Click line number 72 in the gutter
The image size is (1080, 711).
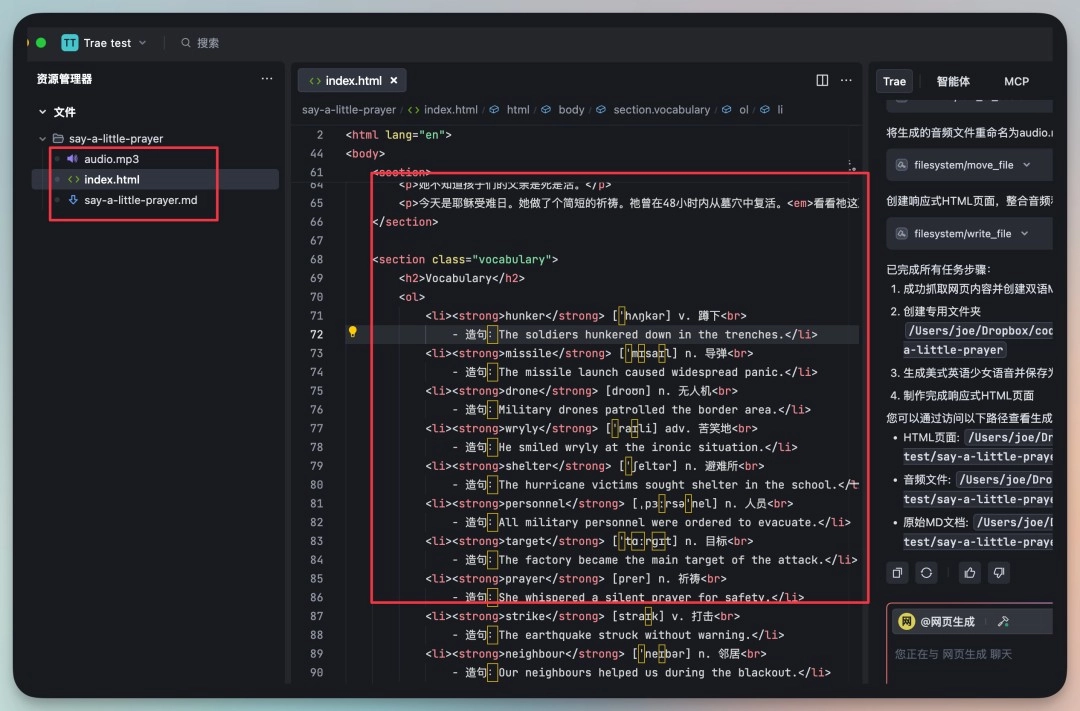[x=316, y=335]
